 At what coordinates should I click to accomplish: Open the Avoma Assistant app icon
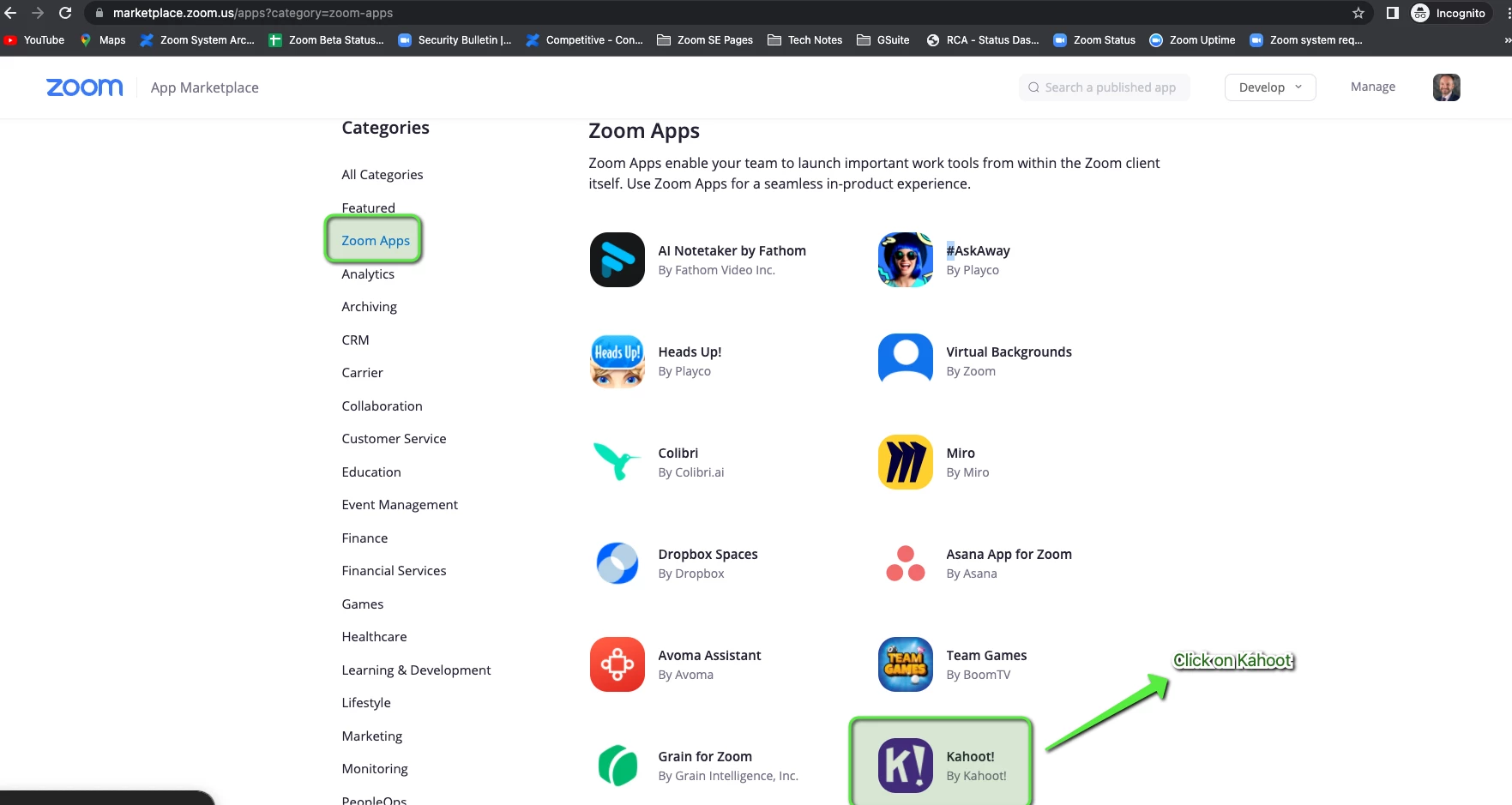pos(617,664)
